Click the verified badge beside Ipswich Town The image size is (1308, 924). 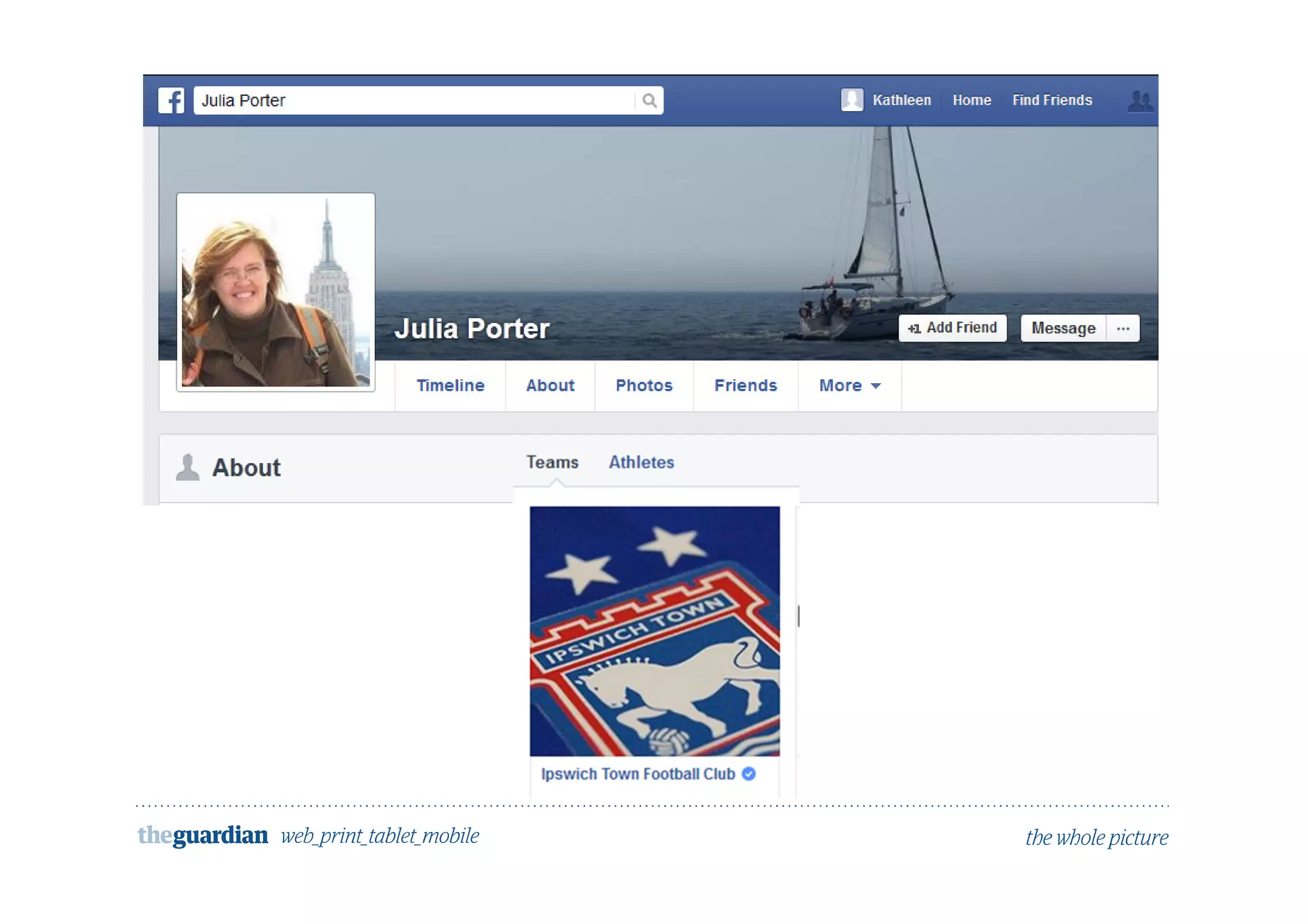pos(749,774)
